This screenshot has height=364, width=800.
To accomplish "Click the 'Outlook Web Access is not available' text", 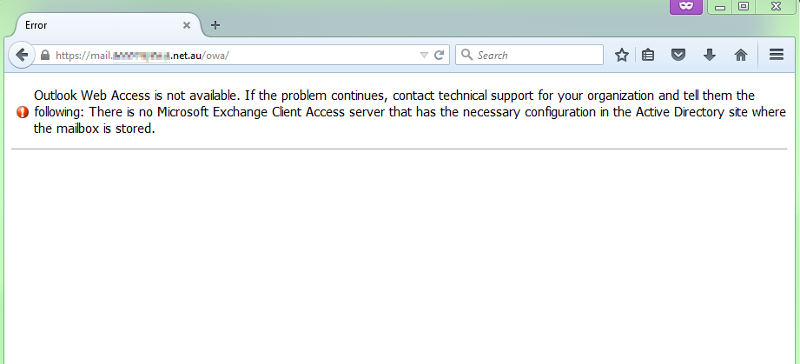I will (137, 95).
